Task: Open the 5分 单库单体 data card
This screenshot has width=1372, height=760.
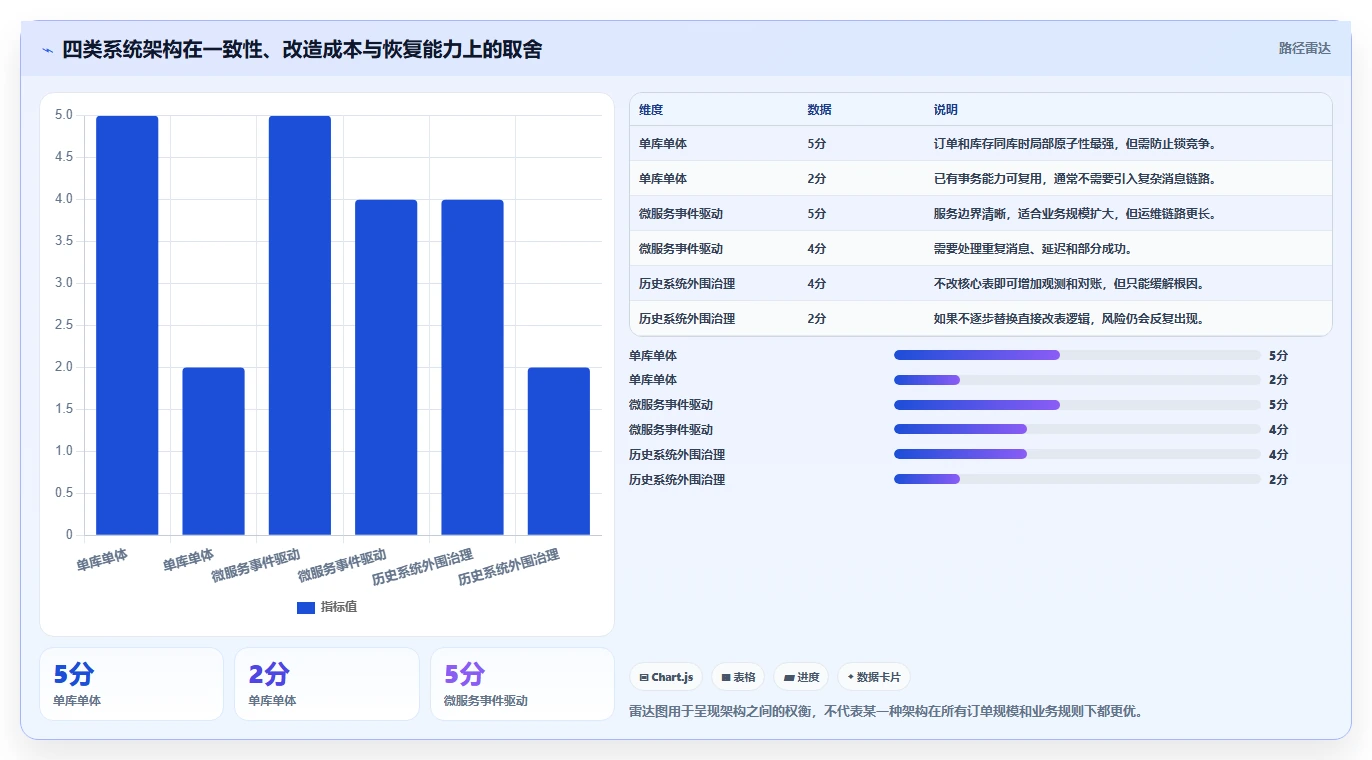Action: pyautogui.click(x=131, y=684)
